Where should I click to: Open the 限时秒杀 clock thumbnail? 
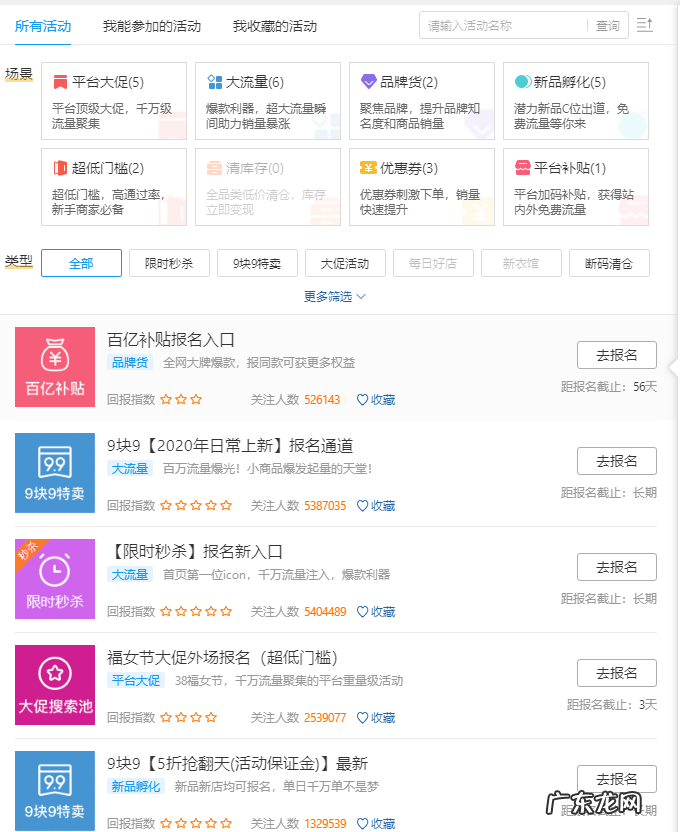pos(55,579)
